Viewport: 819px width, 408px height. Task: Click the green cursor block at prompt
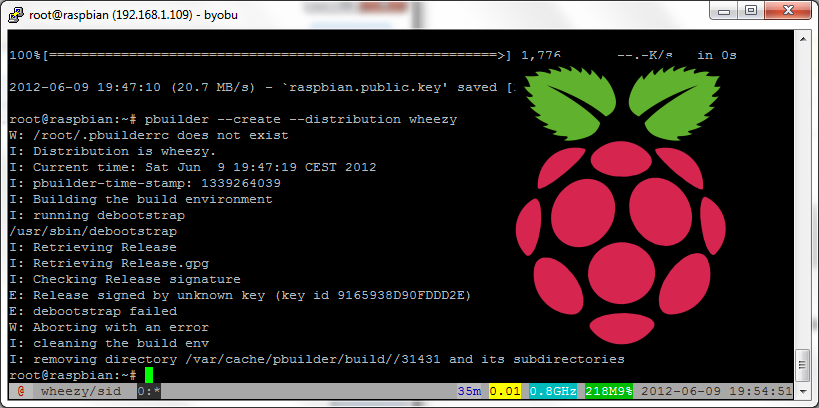tap(149, 375)
